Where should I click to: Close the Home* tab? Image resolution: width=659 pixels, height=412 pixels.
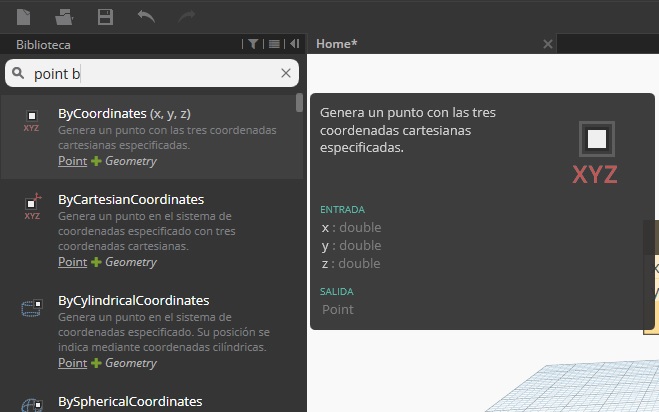(547, 44)
